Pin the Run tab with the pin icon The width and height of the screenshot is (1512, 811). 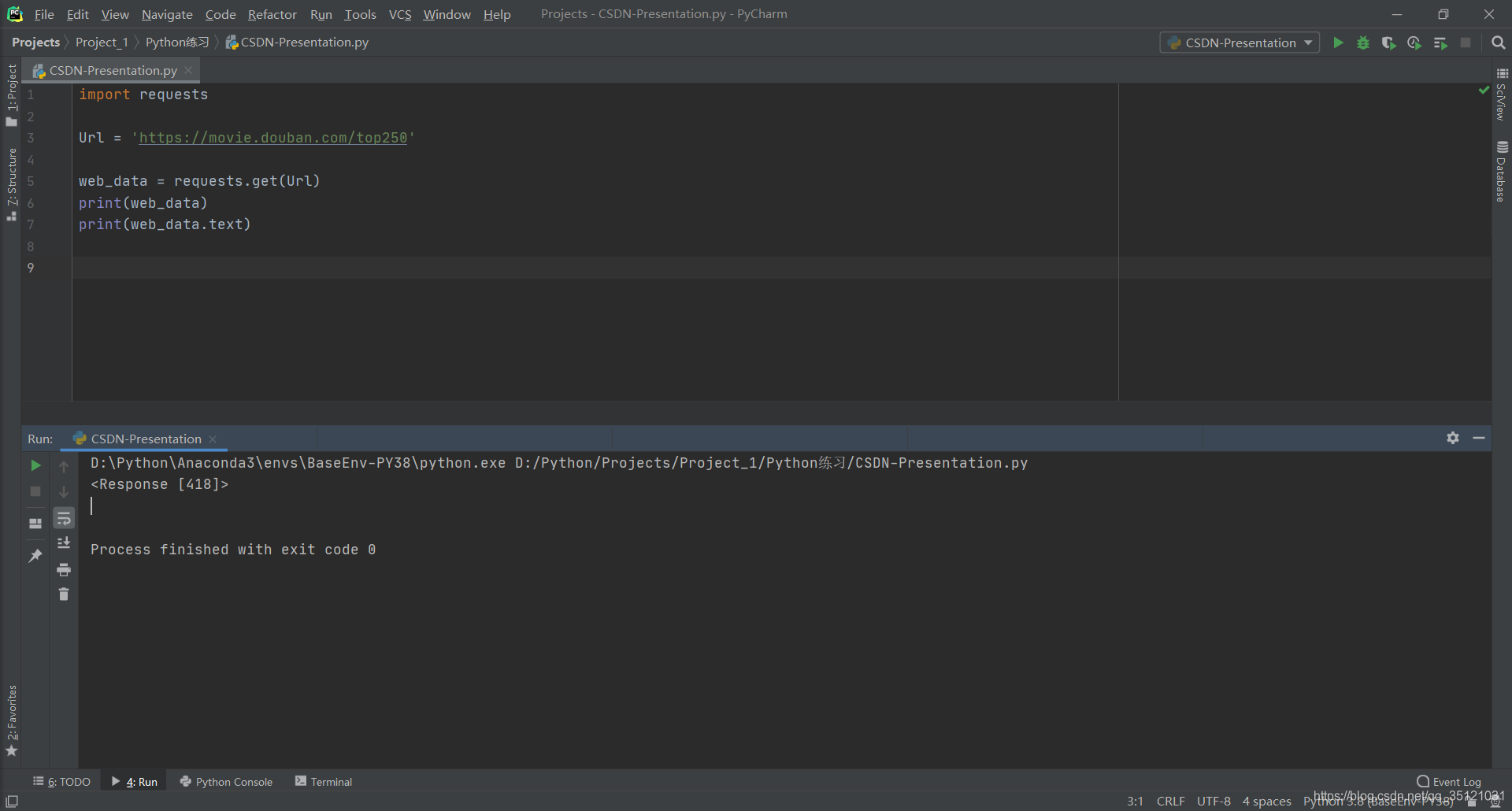pyautogui.click(x=35, y=556)
